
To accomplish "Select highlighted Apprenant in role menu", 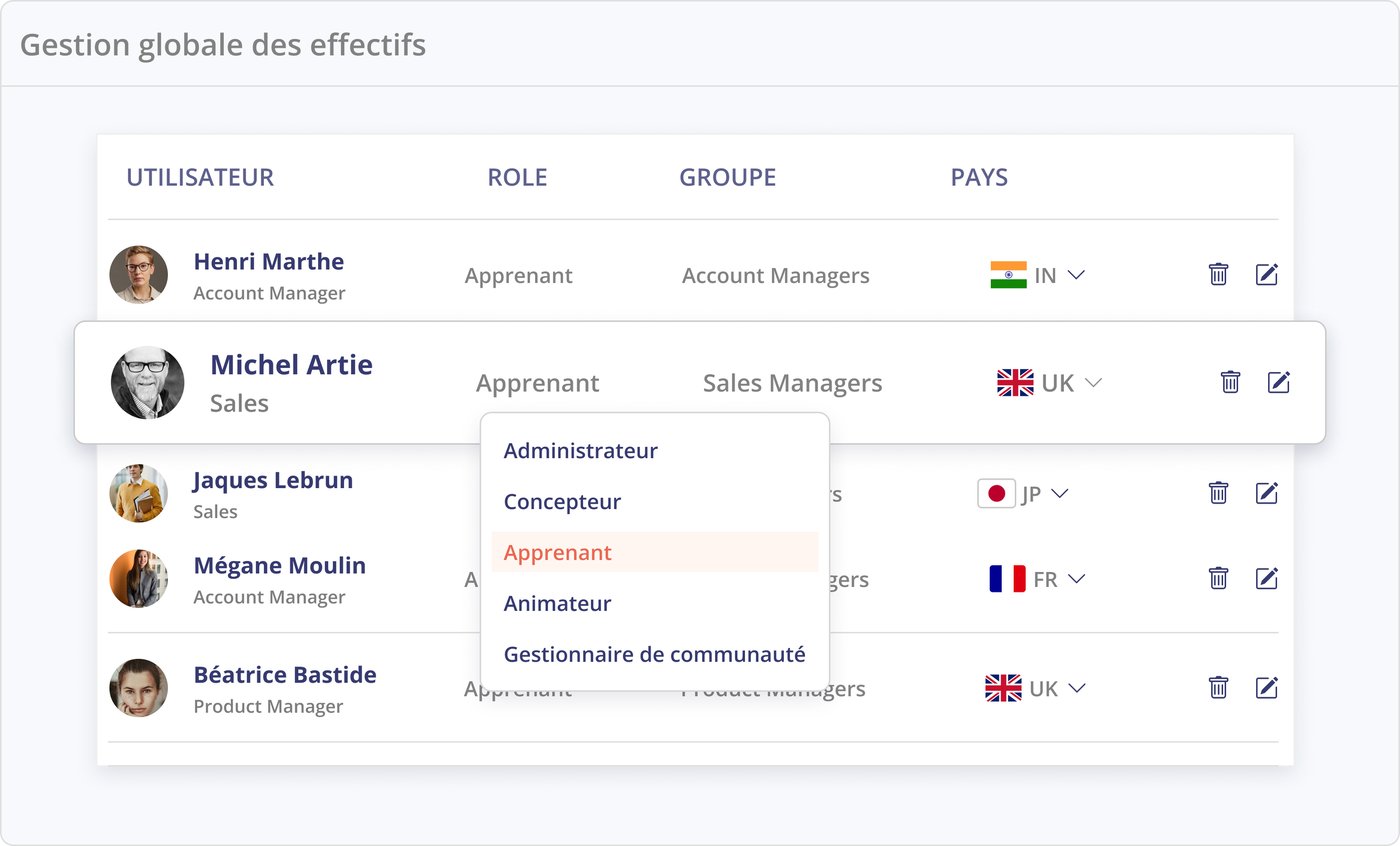I will point(655,552).
